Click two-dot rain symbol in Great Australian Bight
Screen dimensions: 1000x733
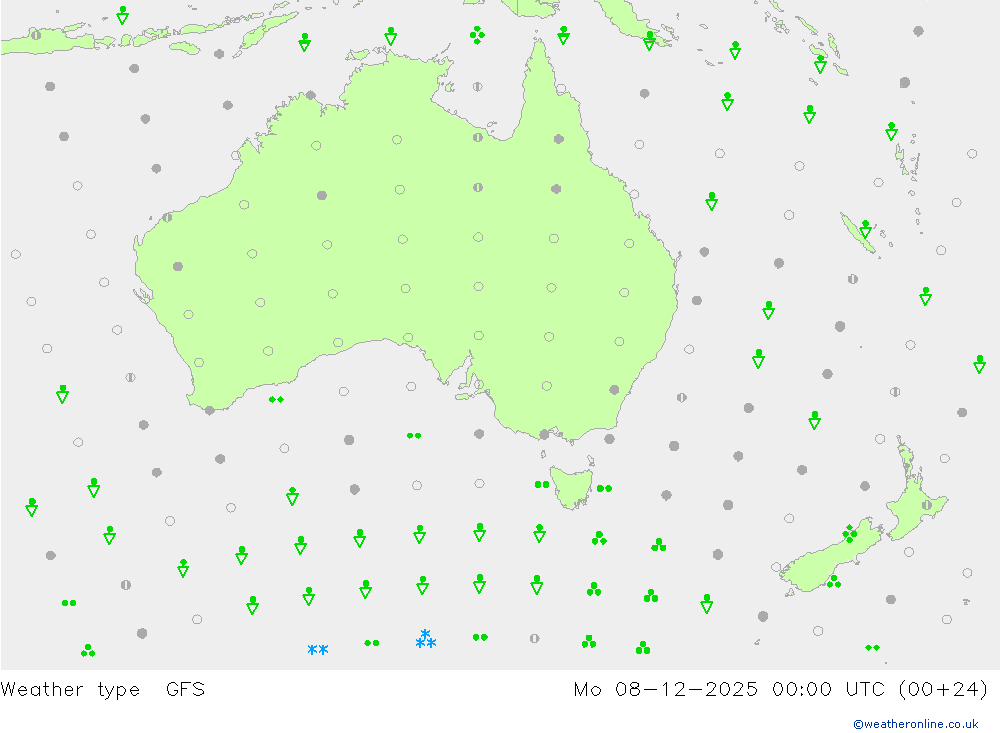(x=414, y=436)
